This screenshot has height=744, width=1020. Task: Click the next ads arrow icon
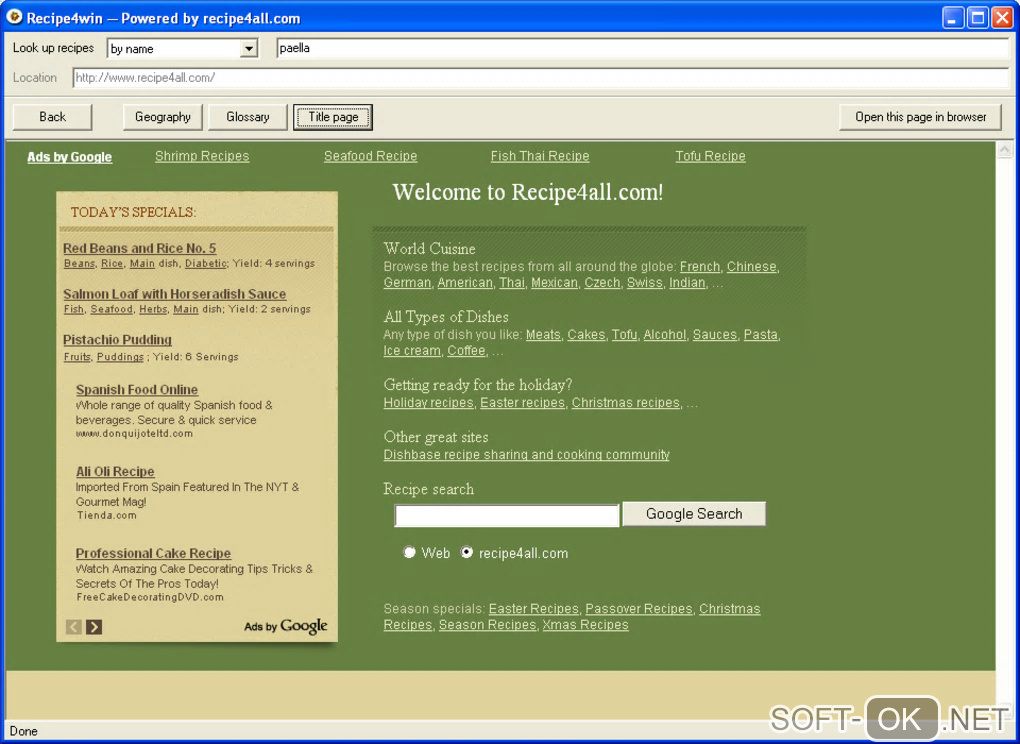94,627
